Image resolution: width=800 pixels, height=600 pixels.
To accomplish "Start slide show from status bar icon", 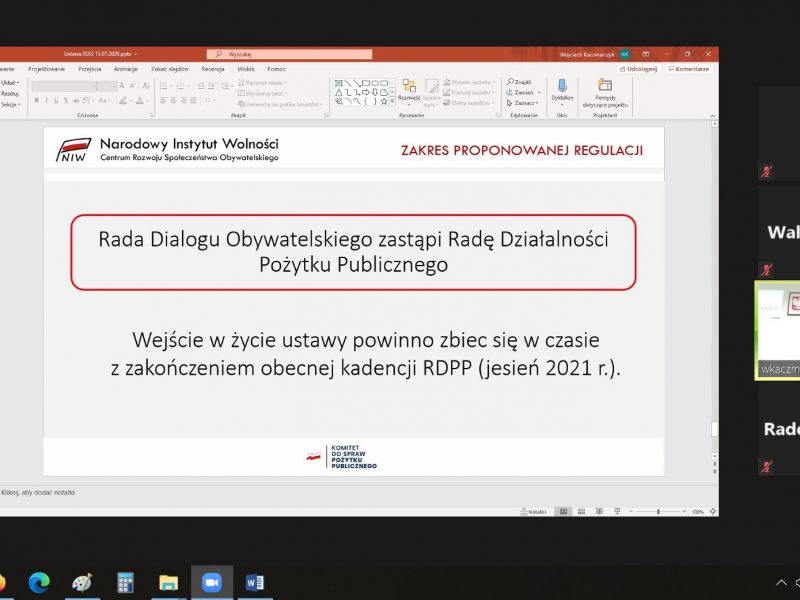I will pyautogui.click(x=617, y=511).
